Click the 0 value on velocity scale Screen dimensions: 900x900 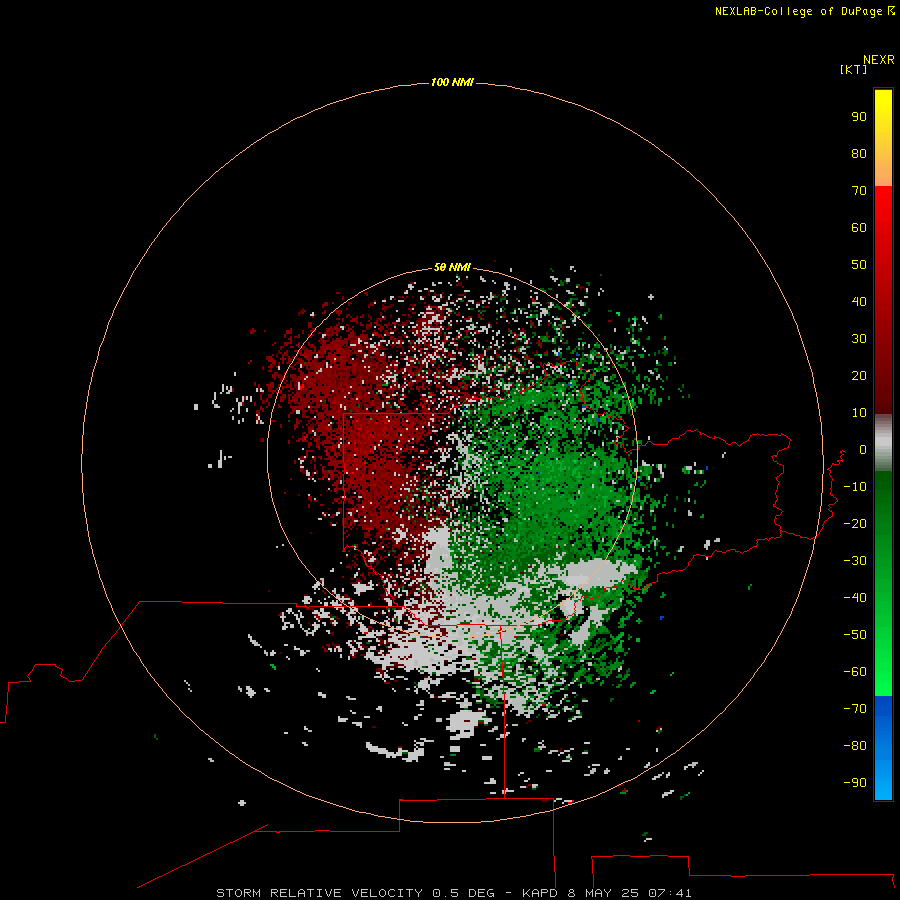[863, 449]
